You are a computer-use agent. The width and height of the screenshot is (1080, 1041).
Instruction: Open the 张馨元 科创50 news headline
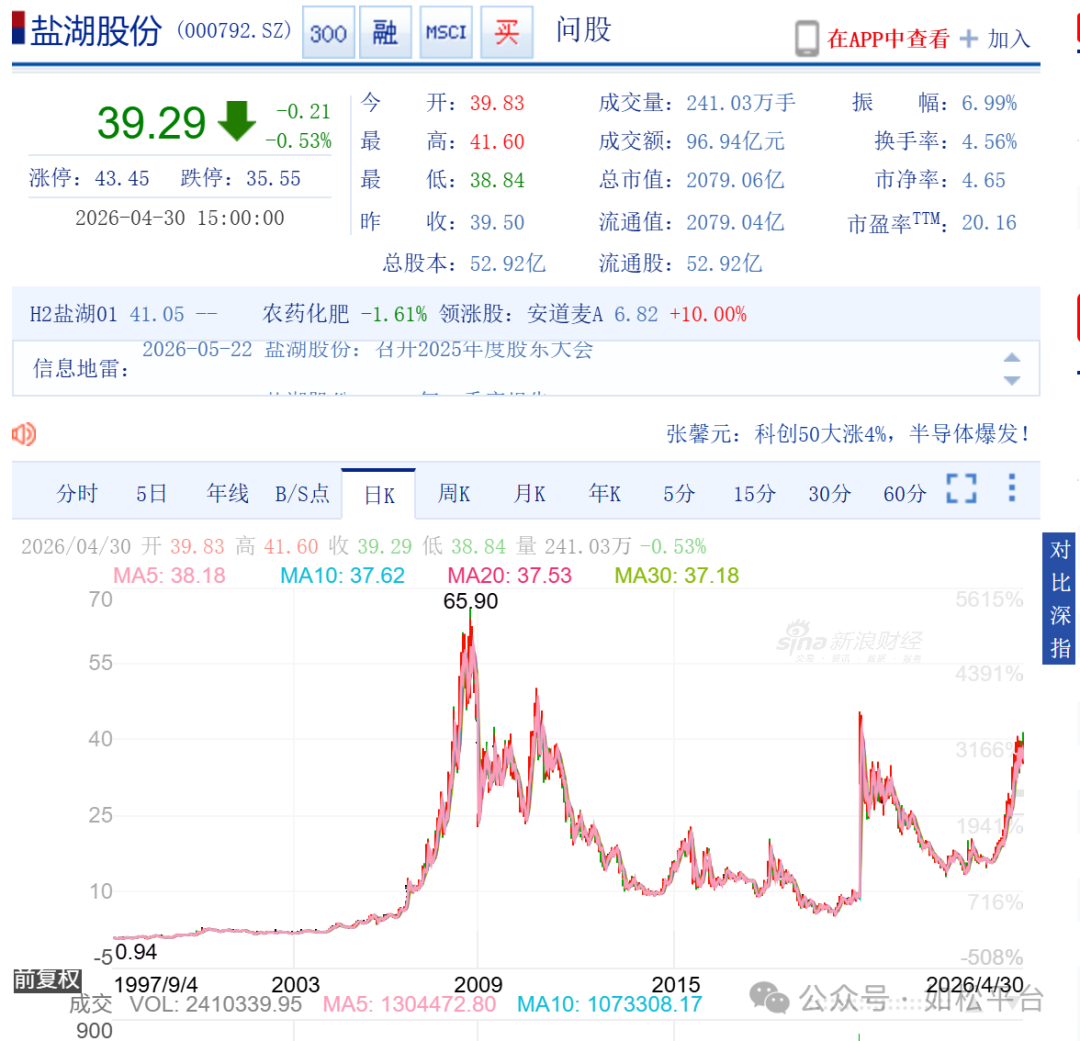848,434
